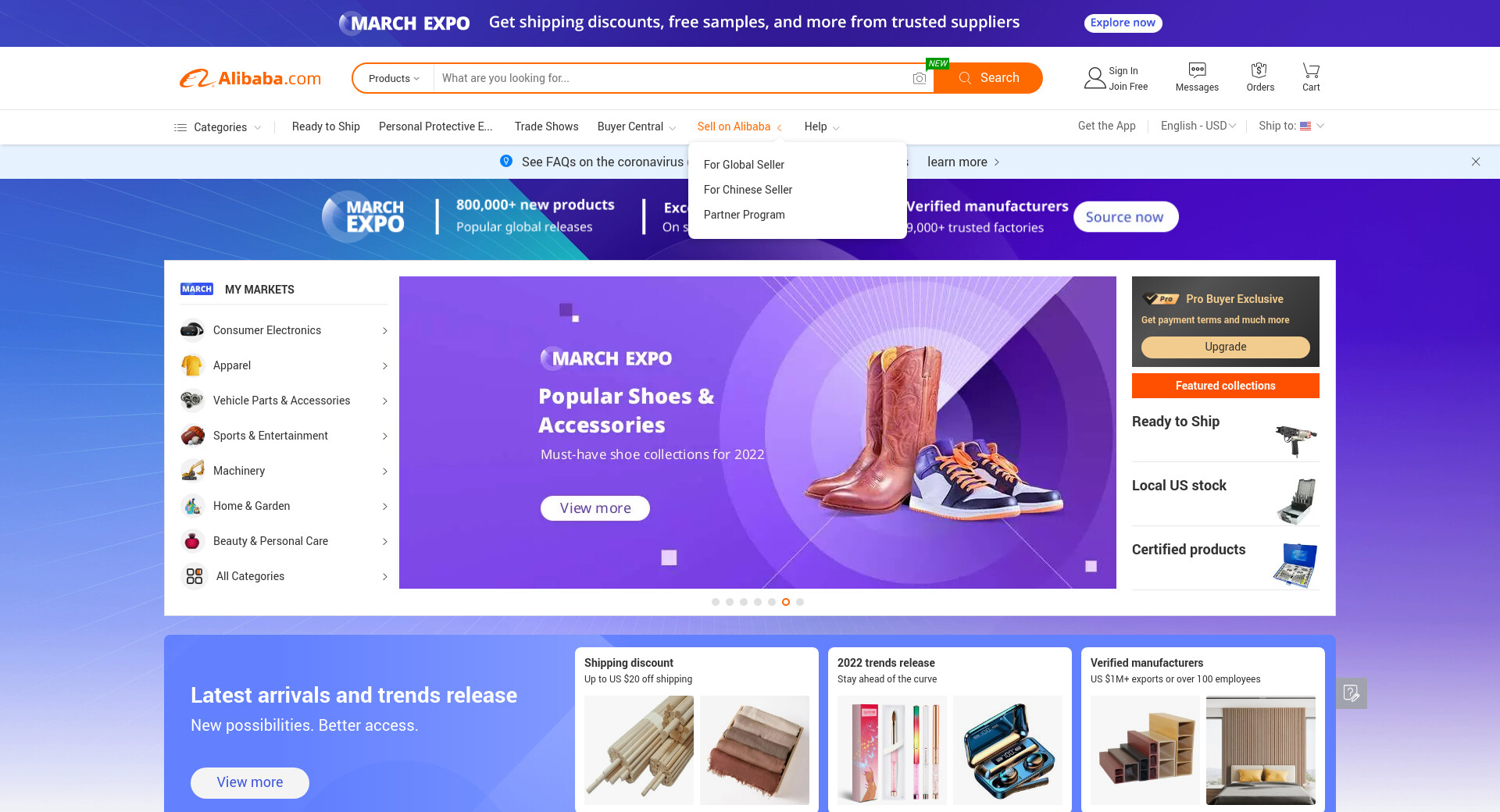Open the Products search type dropdown

coord(394,78)
